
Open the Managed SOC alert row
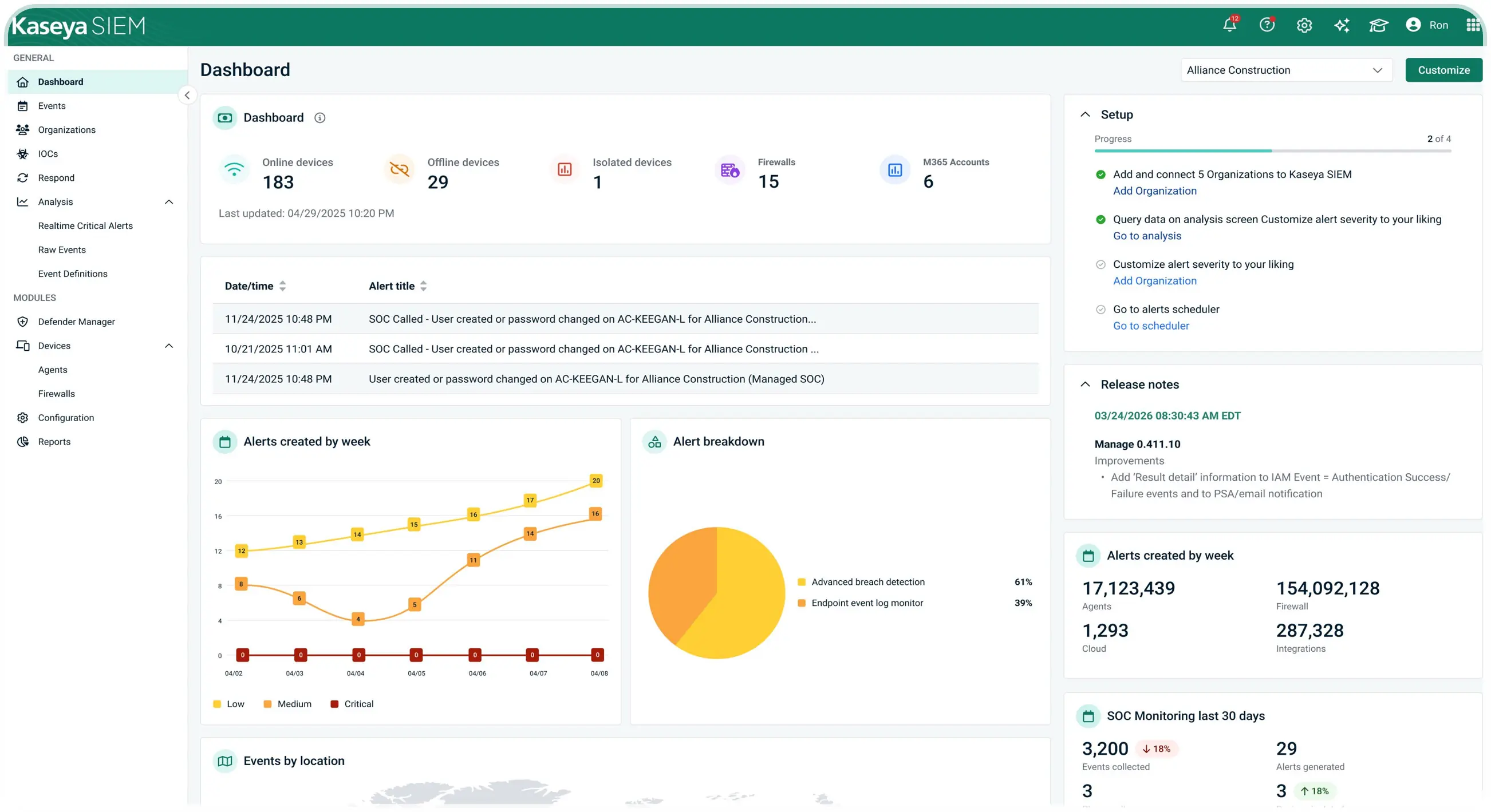click(625, 379)
